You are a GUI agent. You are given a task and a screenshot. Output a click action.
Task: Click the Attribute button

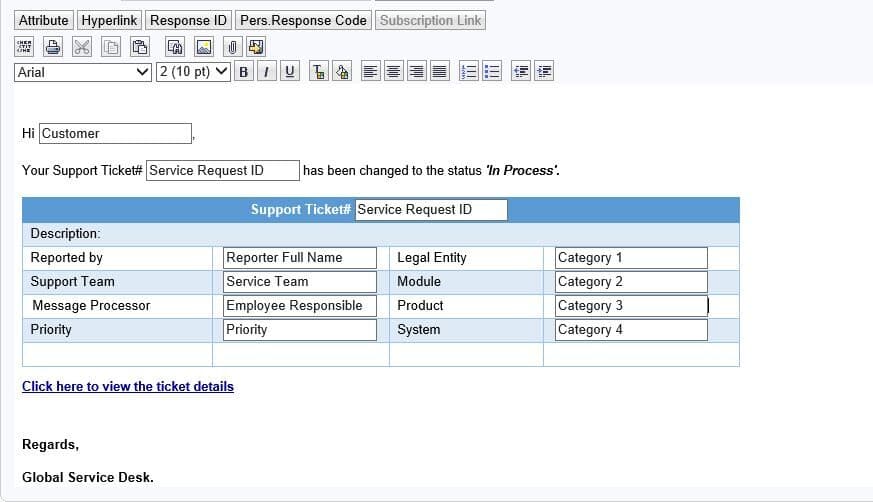44,20
